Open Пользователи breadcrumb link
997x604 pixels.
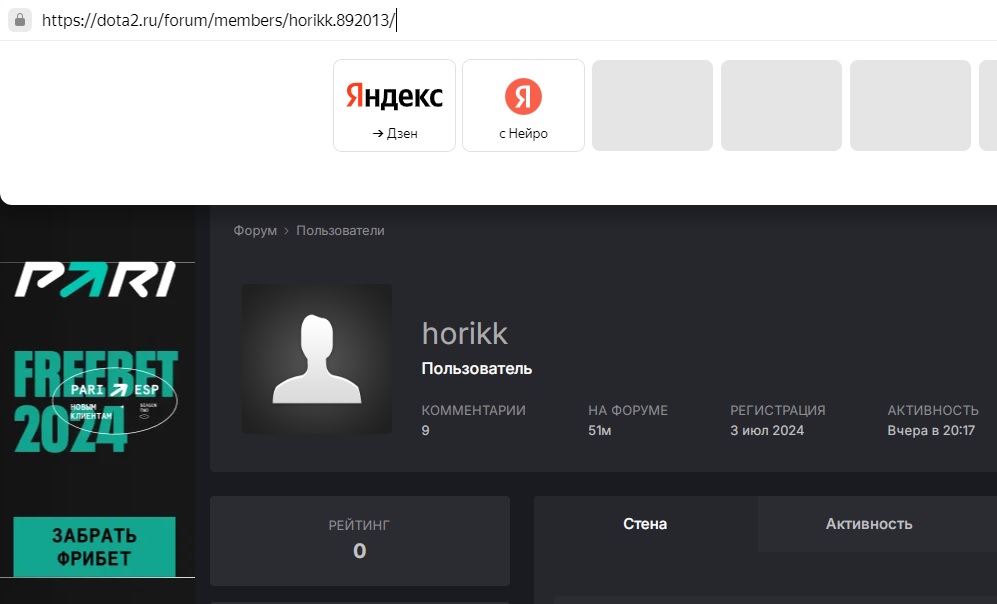(340, 231)
